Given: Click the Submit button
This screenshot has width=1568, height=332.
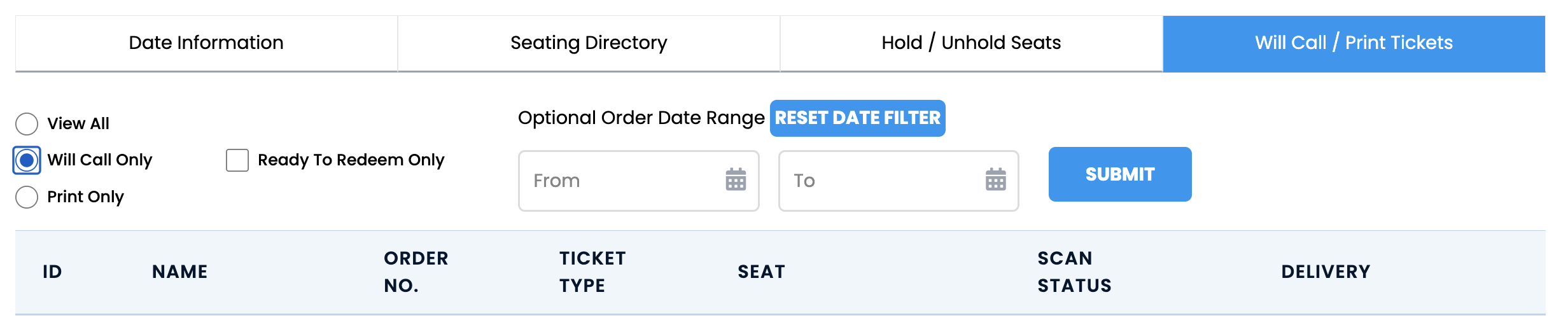Looking at the screenshot, I should point(1120,174).
